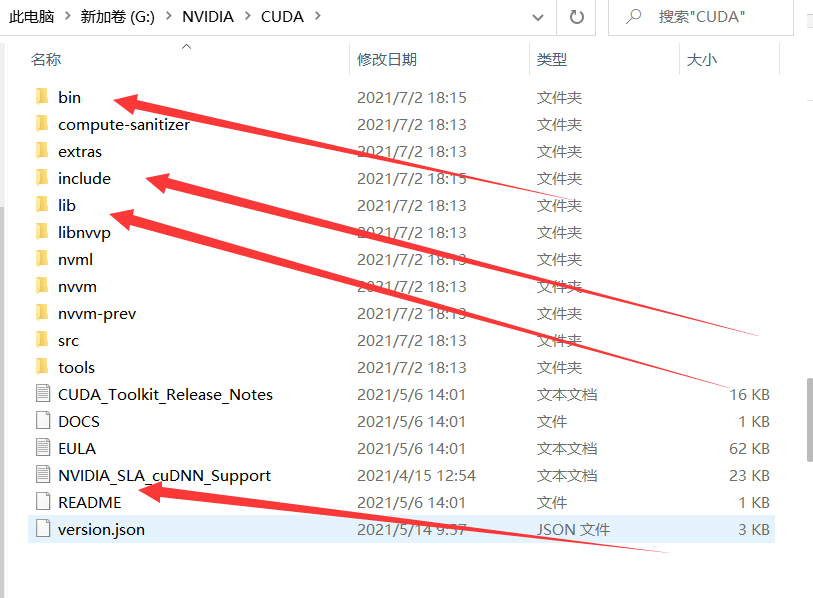Sort by the 大小 column header

point(702,60)
